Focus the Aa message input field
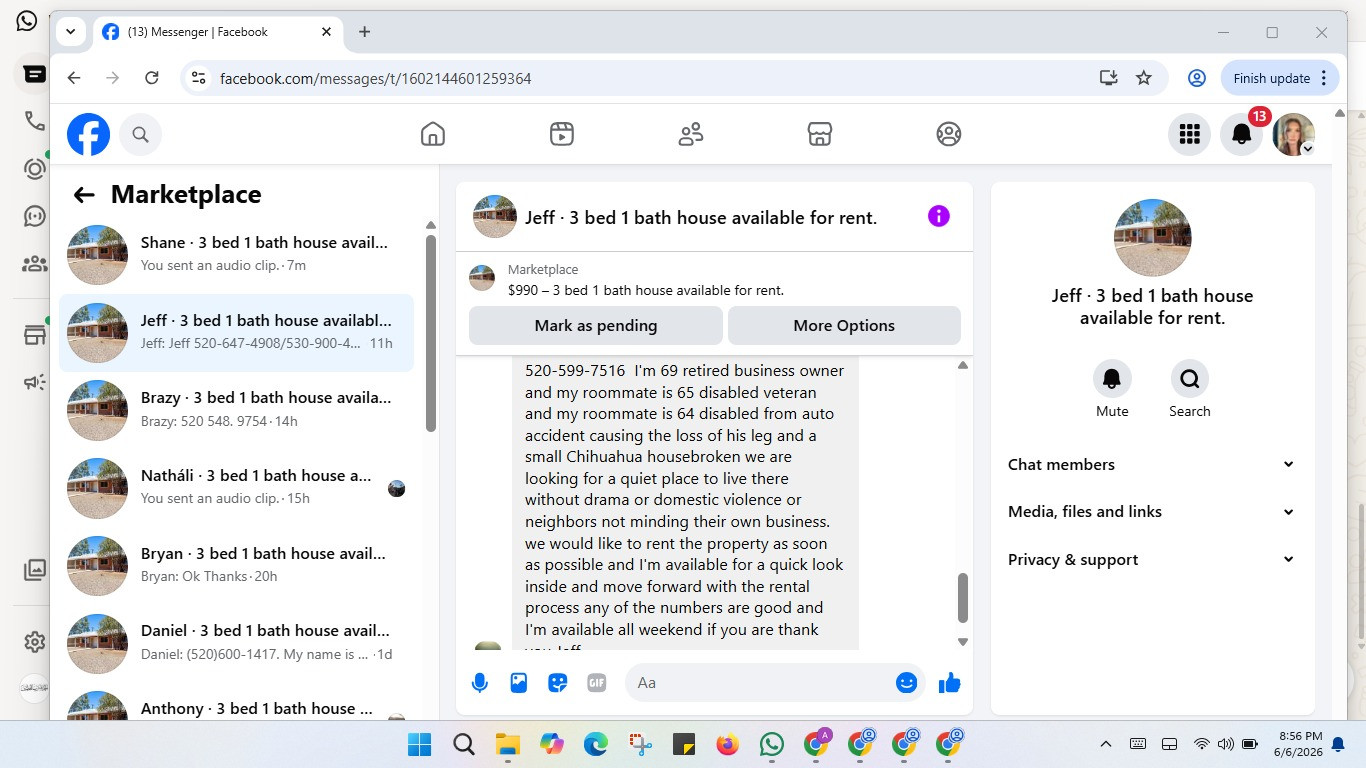The image size is (1366, 768). [757, 683]
